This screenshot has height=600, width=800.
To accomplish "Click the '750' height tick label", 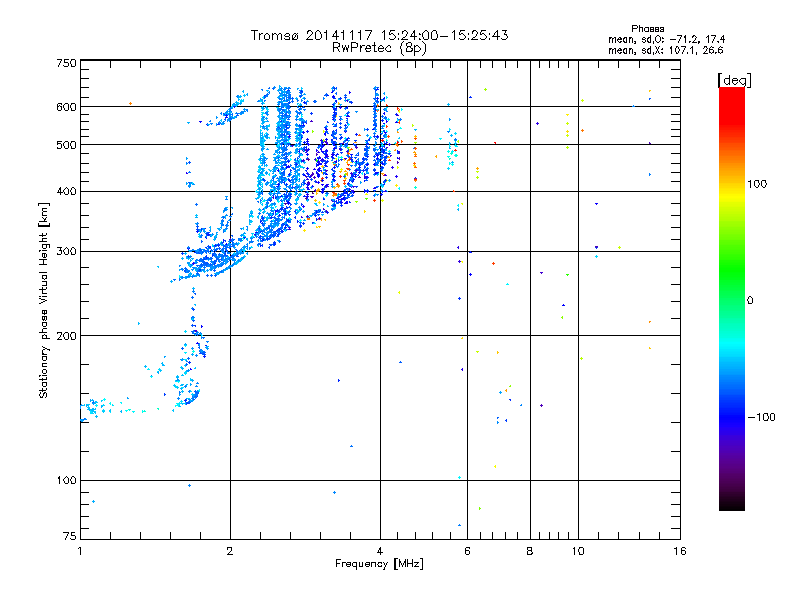I will (x=66, y=63).
